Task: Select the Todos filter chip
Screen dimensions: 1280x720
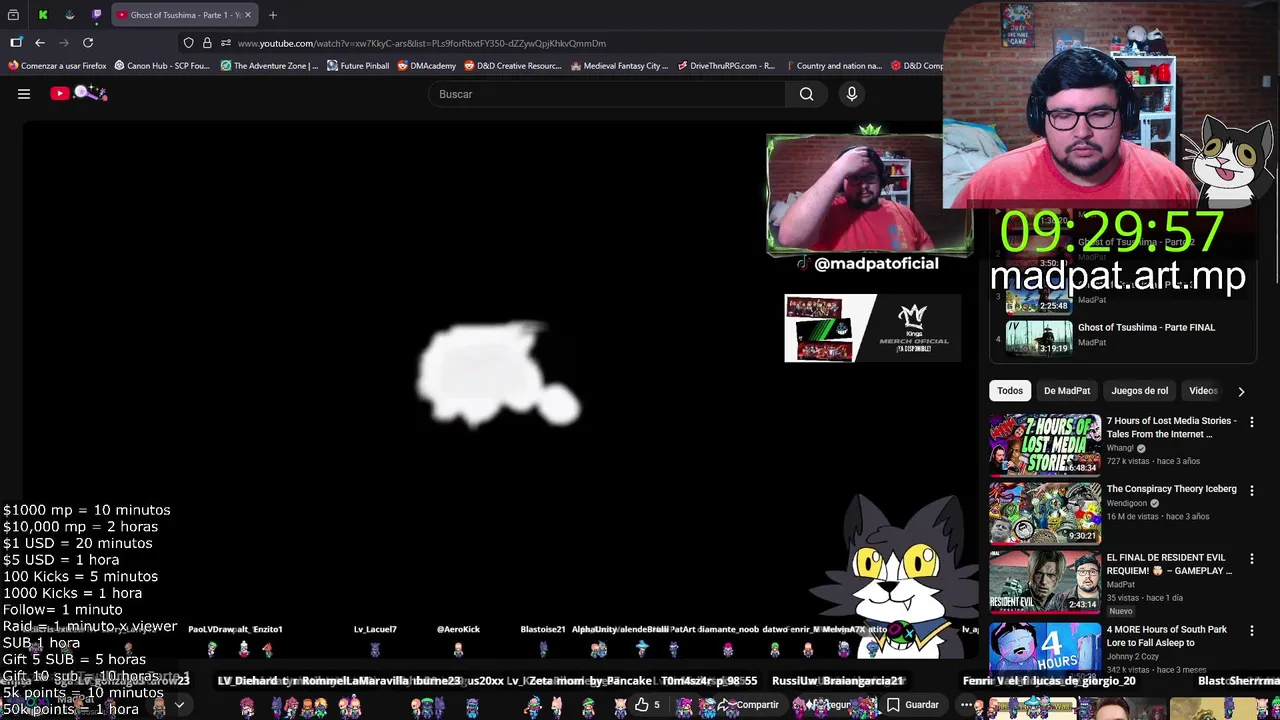Action: (1010, 391)
